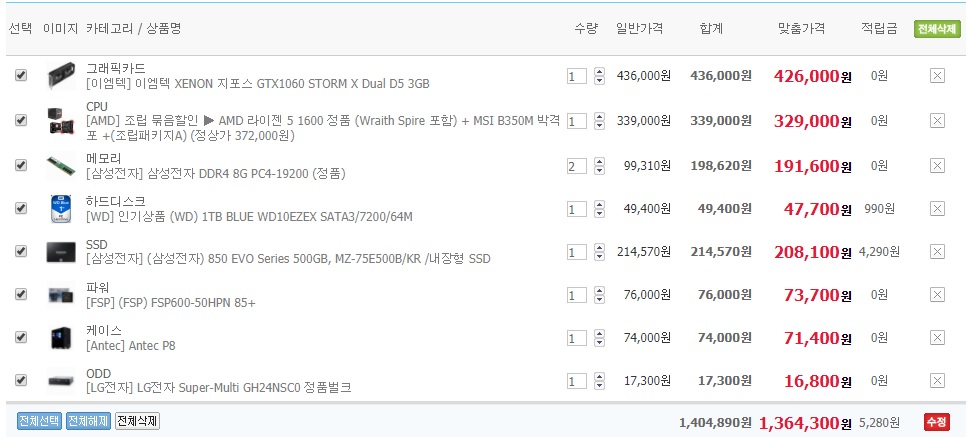Click the 카테고리 / 상품명 column header
Image resolution: width=968 pixels, height=444 pixels.
pyautogui.click(x=133, y=28)
